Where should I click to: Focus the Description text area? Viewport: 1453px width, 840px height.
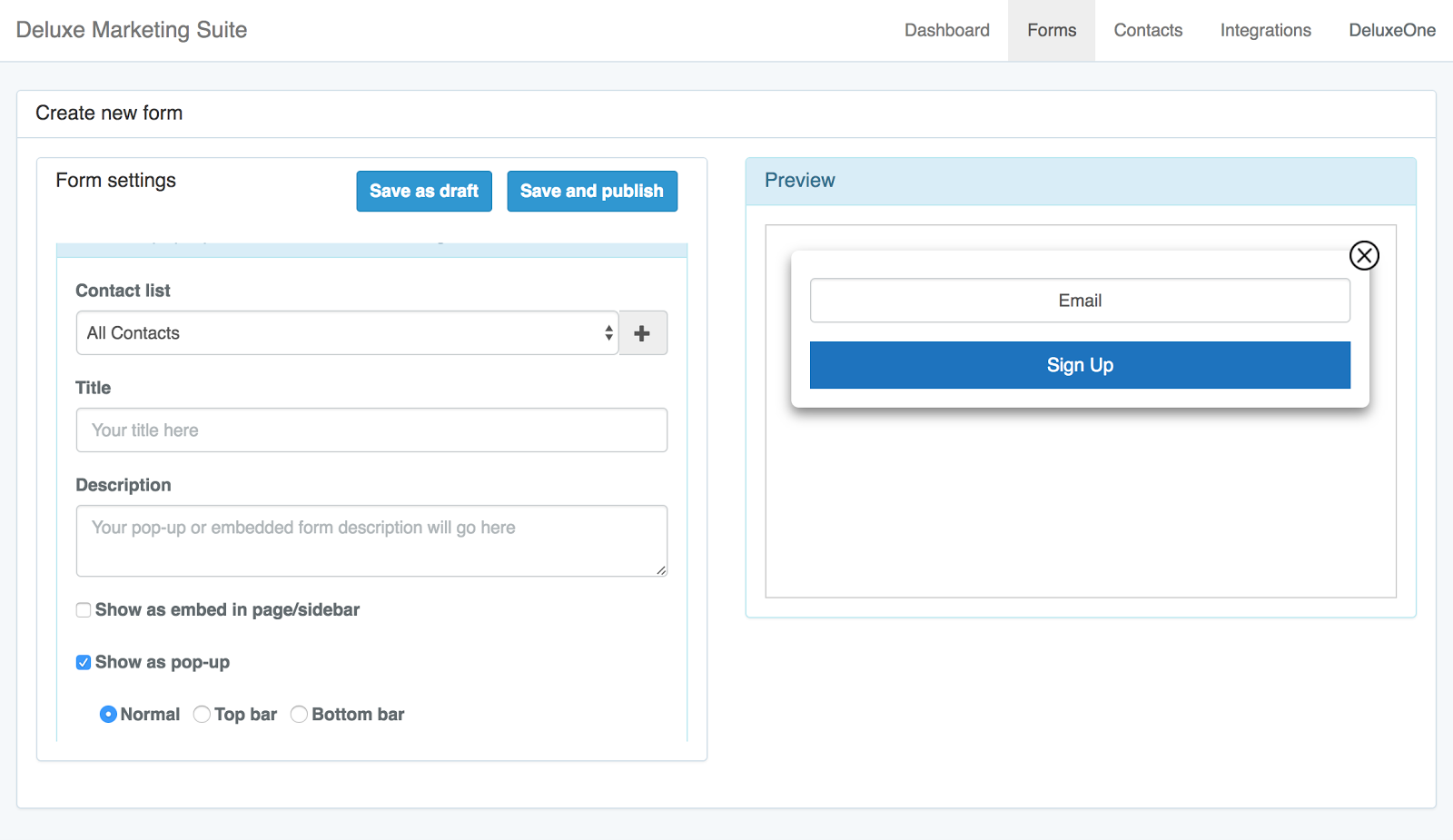pyautogui.click(x=371, y=541)
